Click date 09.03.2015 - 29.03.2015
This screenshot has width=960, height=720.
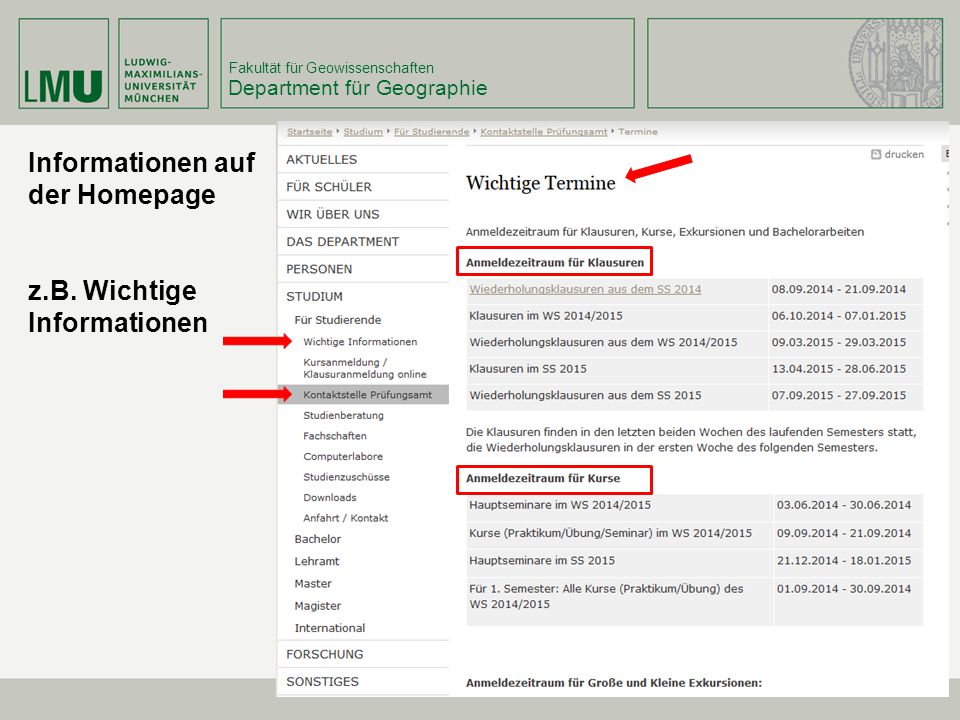pyautogui.click(x=839, y=342)
